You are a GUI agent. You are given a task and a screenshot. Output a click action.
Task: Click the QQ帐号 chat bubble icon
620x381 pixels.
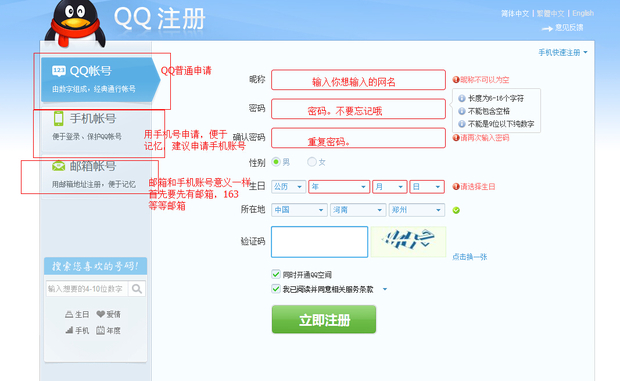[x=59, y=71]
